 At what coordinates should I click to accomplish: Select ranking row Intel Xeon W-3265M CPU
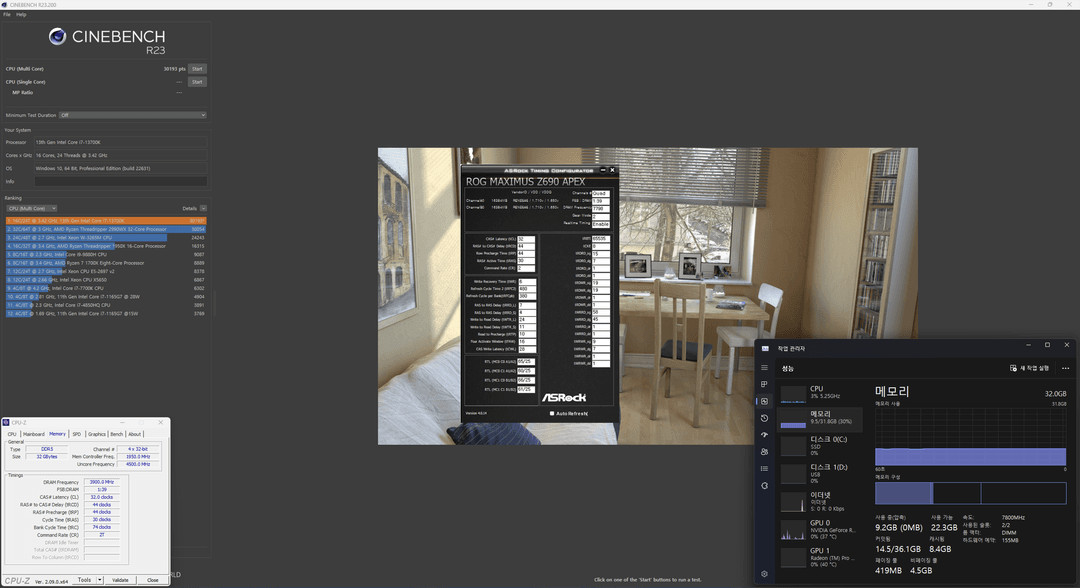click(x=106, y=238)
